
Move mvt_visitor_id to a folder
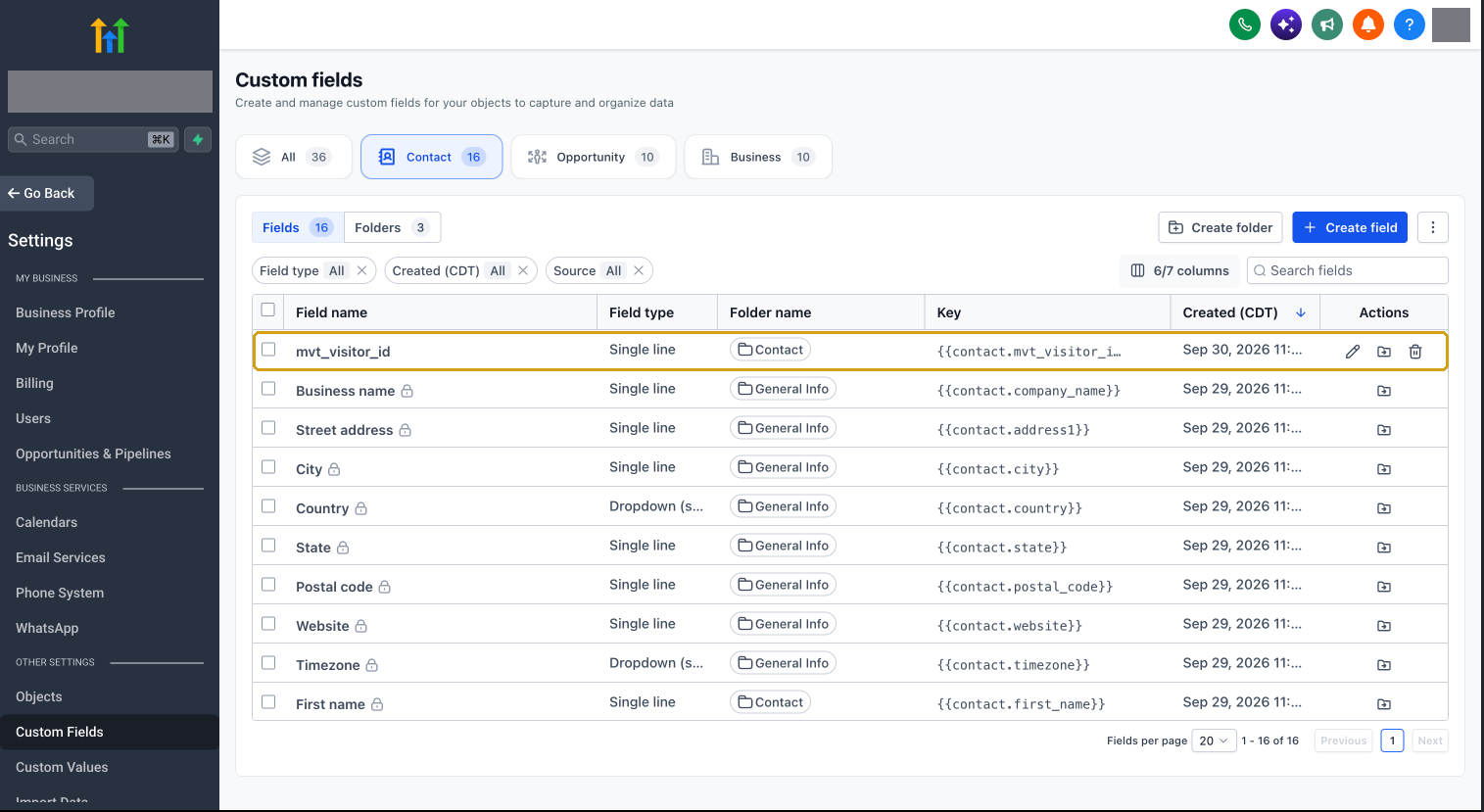[x=1384, y=352]
